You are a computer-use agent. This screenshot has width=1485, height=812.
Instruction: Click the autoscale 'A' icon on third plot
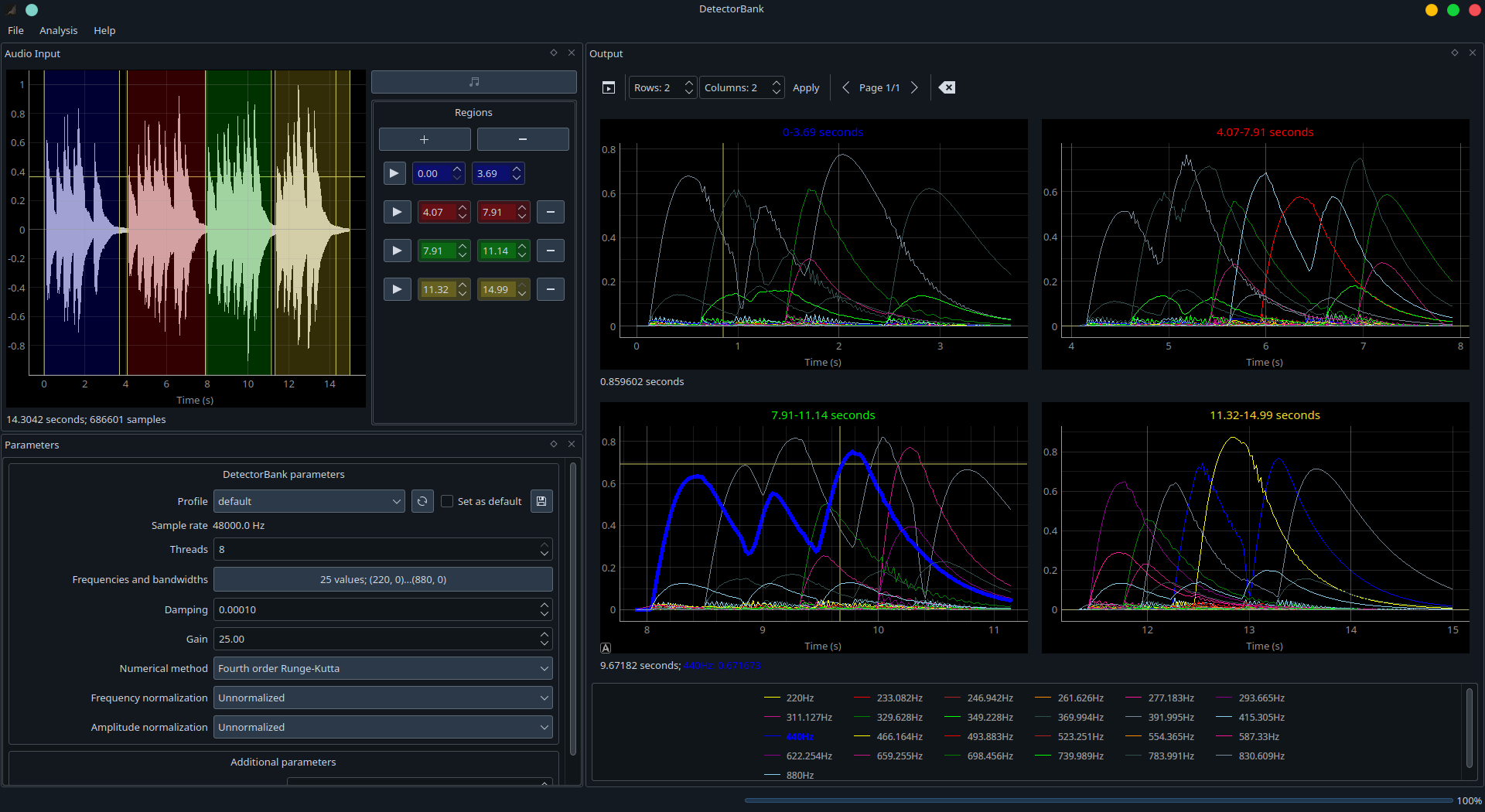click(x=606, y=648)
